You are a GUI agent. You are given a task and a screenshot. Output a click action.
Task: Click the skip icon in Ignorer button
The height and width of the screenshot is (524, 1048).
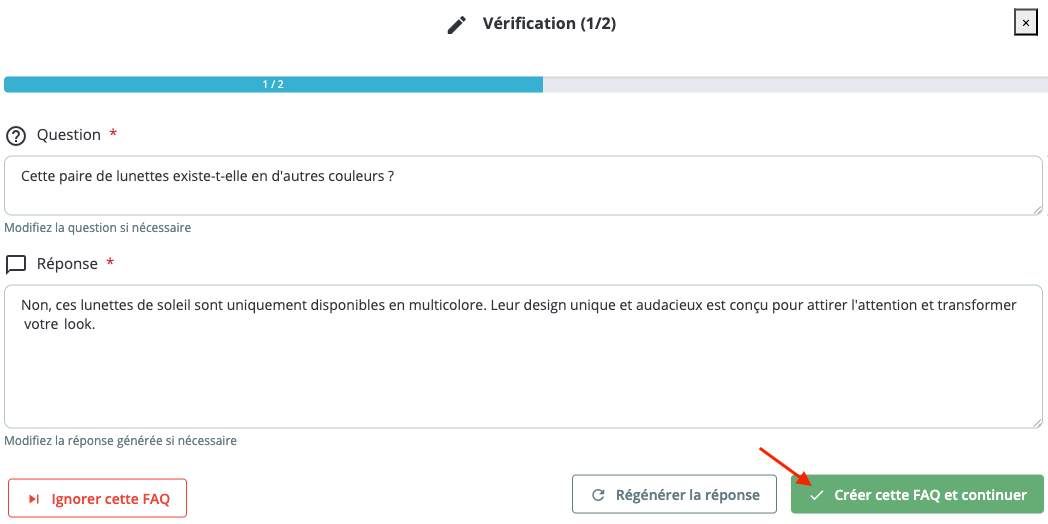(34, 498)
